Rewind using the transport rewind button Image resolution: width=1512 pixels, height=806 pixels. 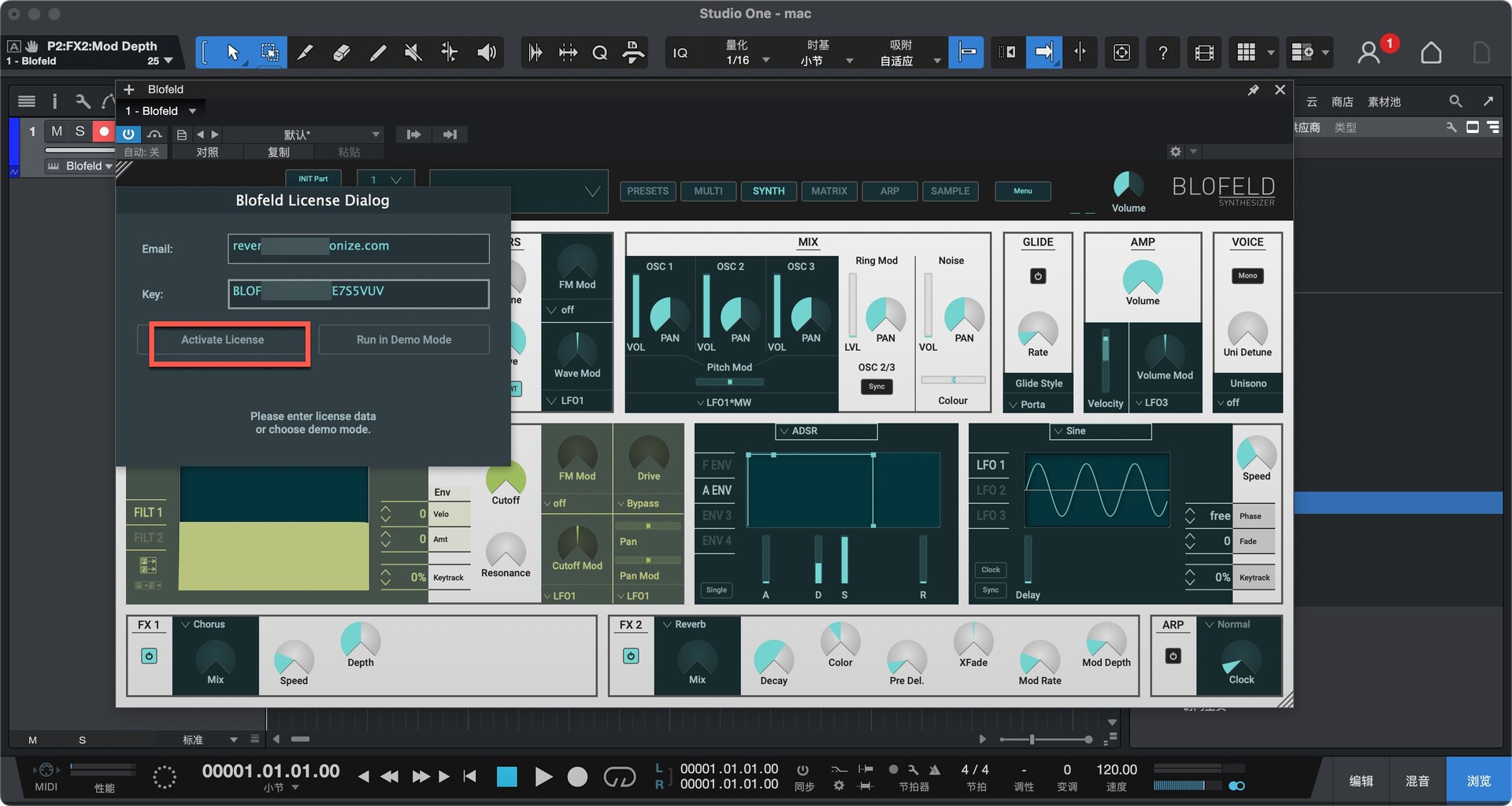click(x=389, y=777)
